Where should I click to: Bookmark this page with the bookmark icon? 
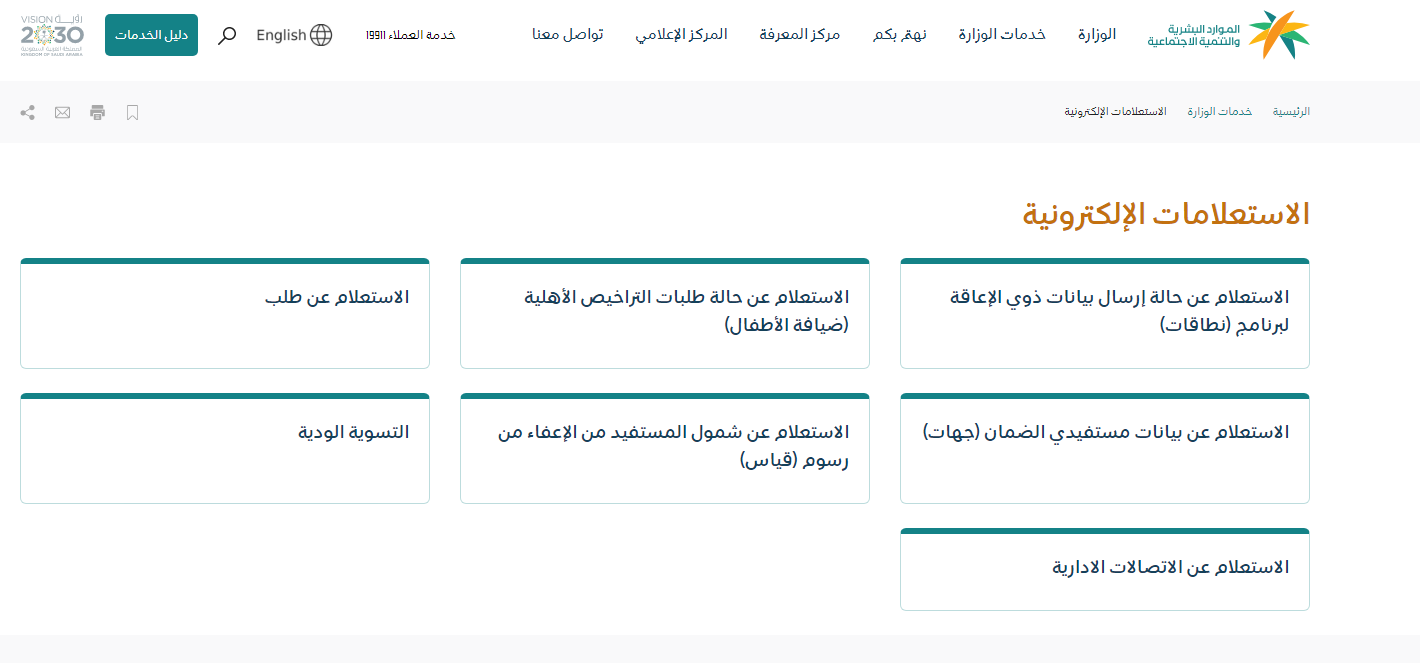click(132, 113)
